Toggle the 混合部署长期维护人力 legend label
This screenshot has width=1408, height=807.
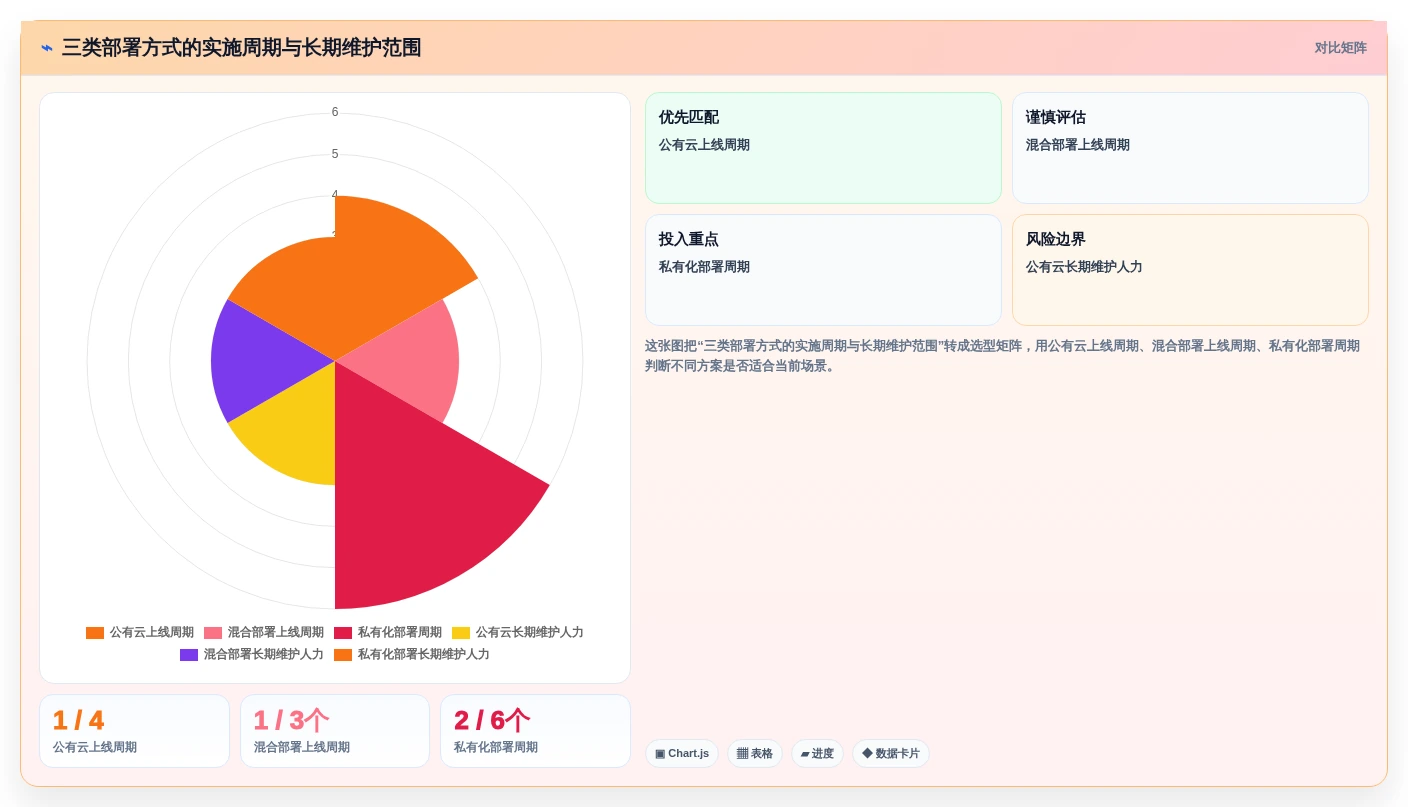point(264,655)
